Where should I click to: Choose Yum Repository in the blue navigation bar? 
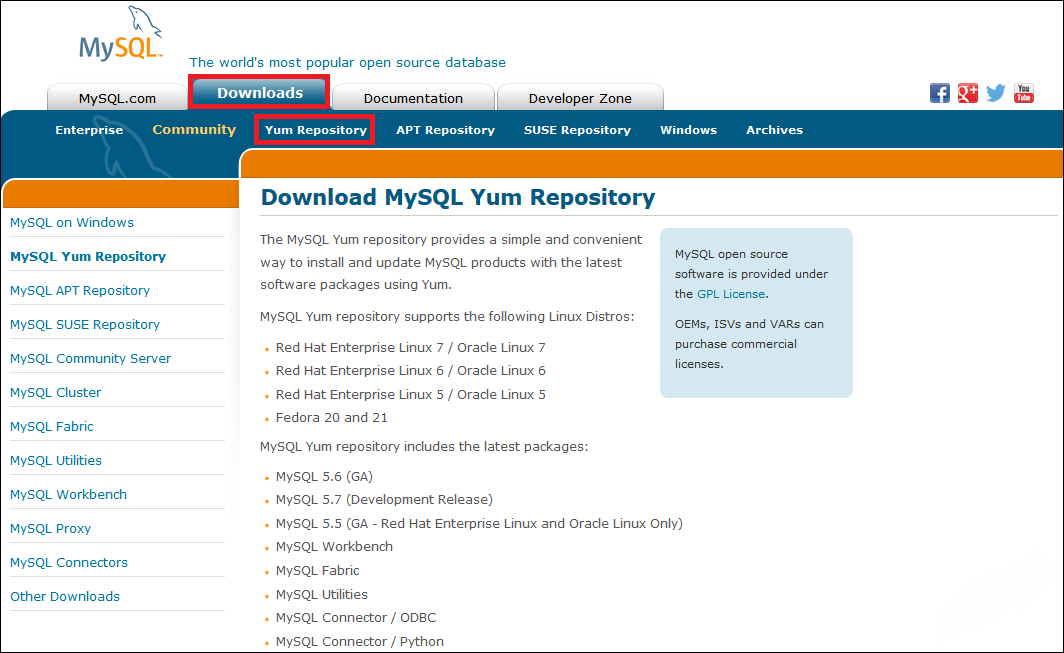pos(316,130)
